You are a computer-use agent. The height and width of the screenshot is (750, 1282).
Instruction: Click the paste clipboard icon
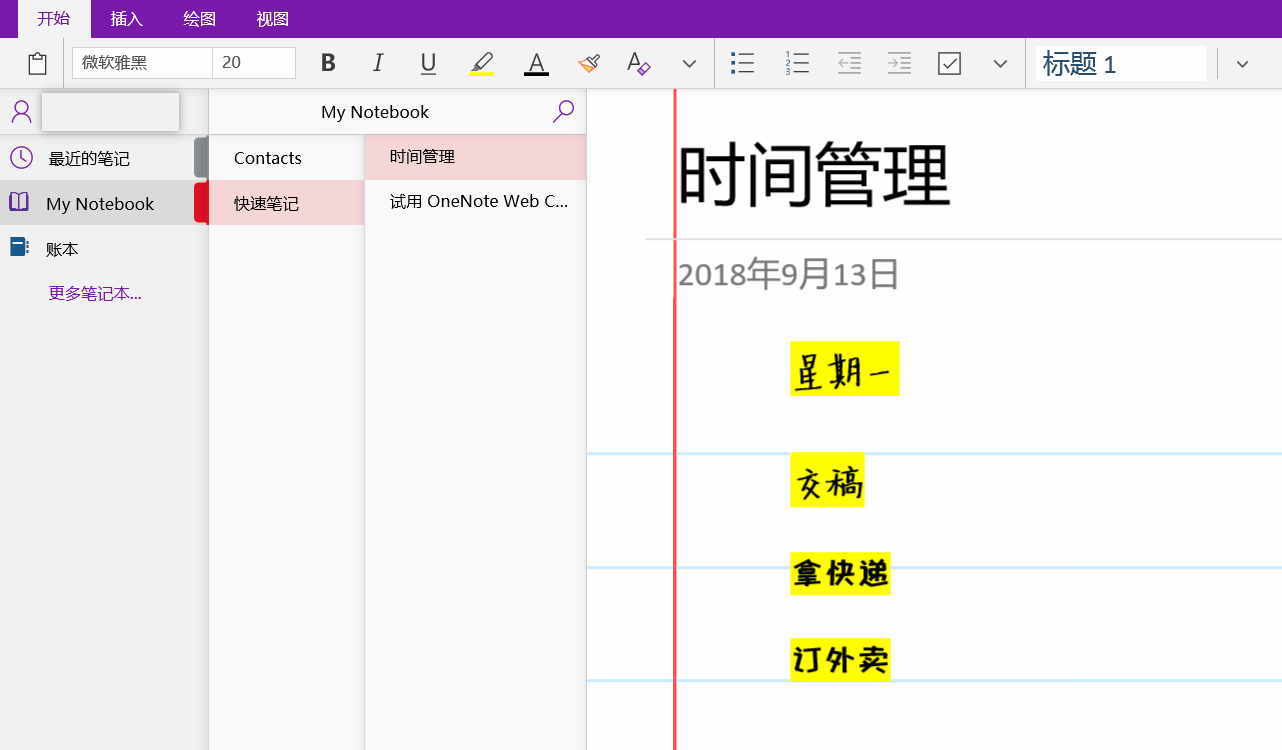point(37,63)
